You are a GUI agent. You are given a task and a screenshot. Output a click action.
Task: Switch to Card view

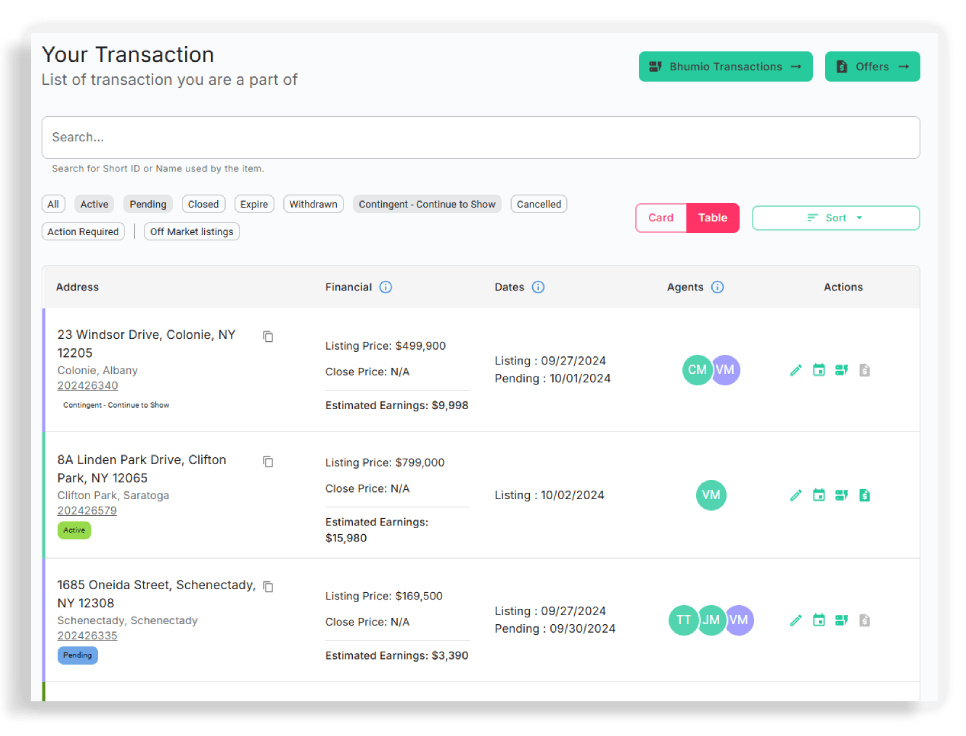[x=660, y=217]
